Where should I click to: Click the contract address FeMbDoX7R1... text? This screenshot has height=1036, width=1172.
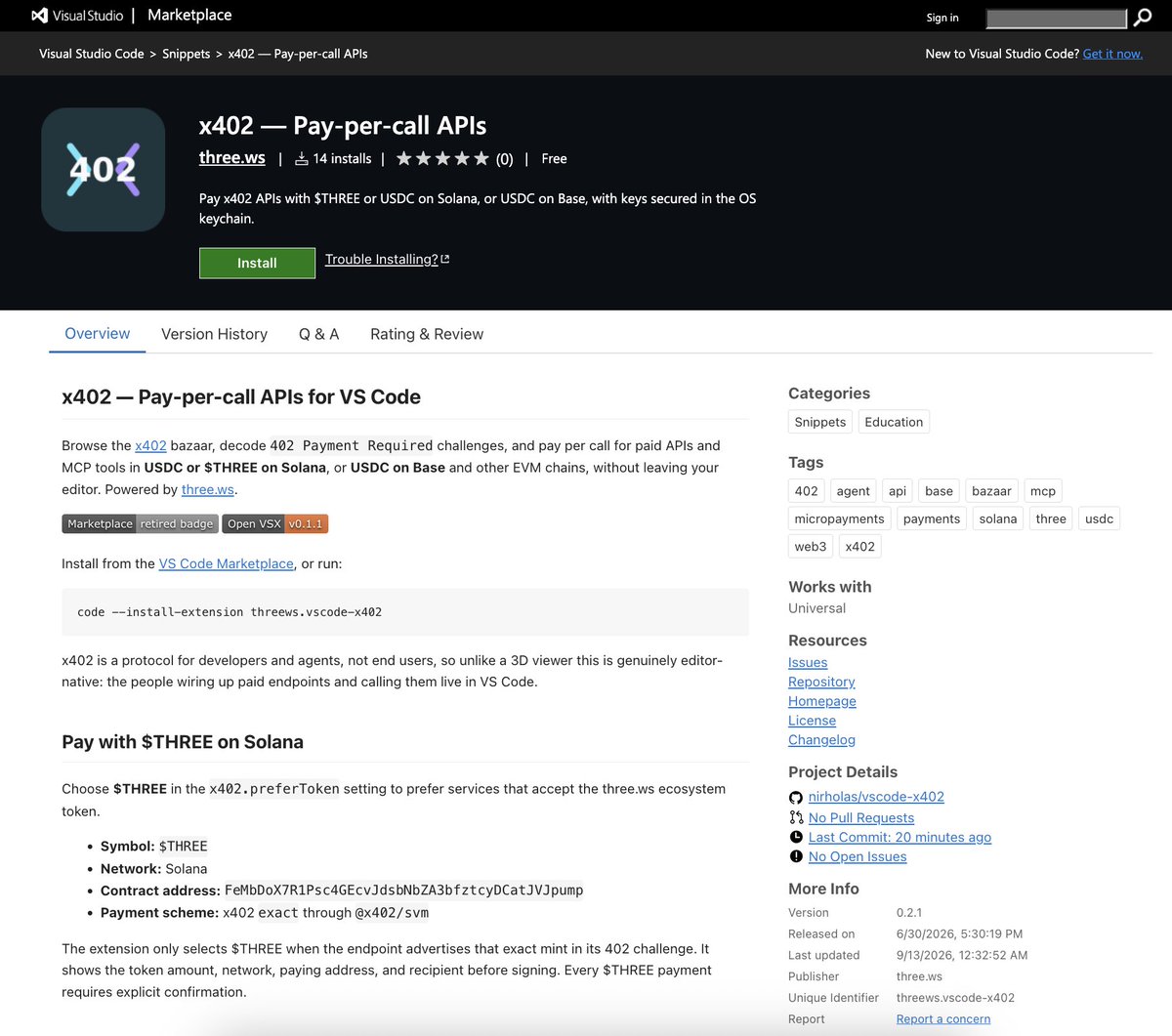[403, 891]
